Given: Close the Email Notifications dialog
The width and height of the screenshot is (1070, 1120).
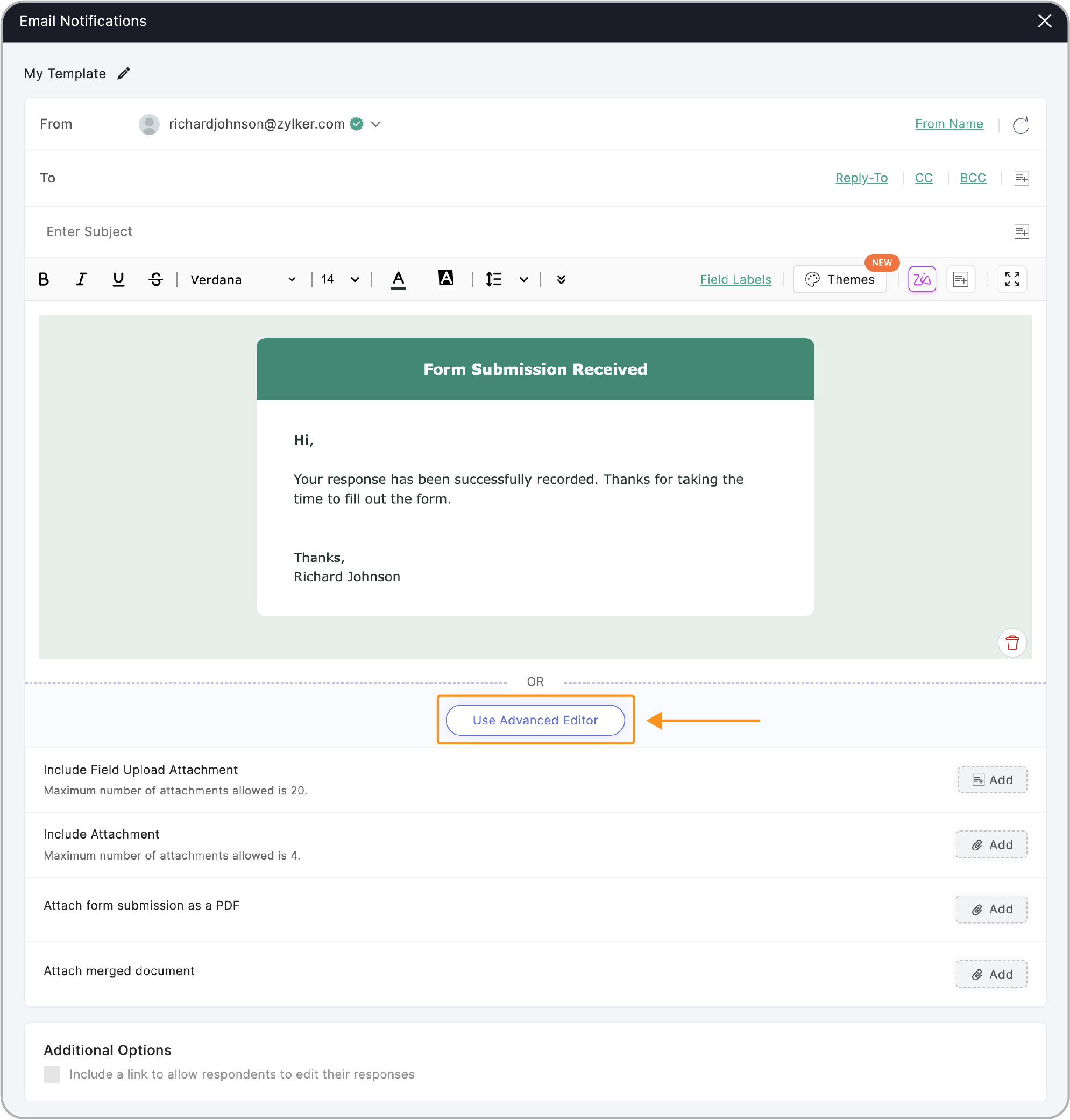Looking at the screenshot, I should click(1044, 21).
